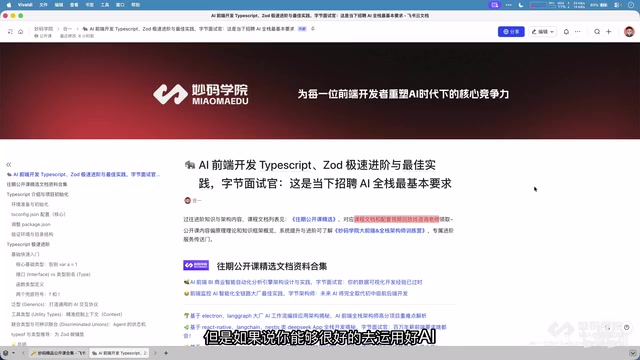Image resolution: width=640 pixels, height=360 pixels.
Task: Select outline item Typescript 介绍与项目初始化
Action: pyautogui.click(x=38, y=194)
